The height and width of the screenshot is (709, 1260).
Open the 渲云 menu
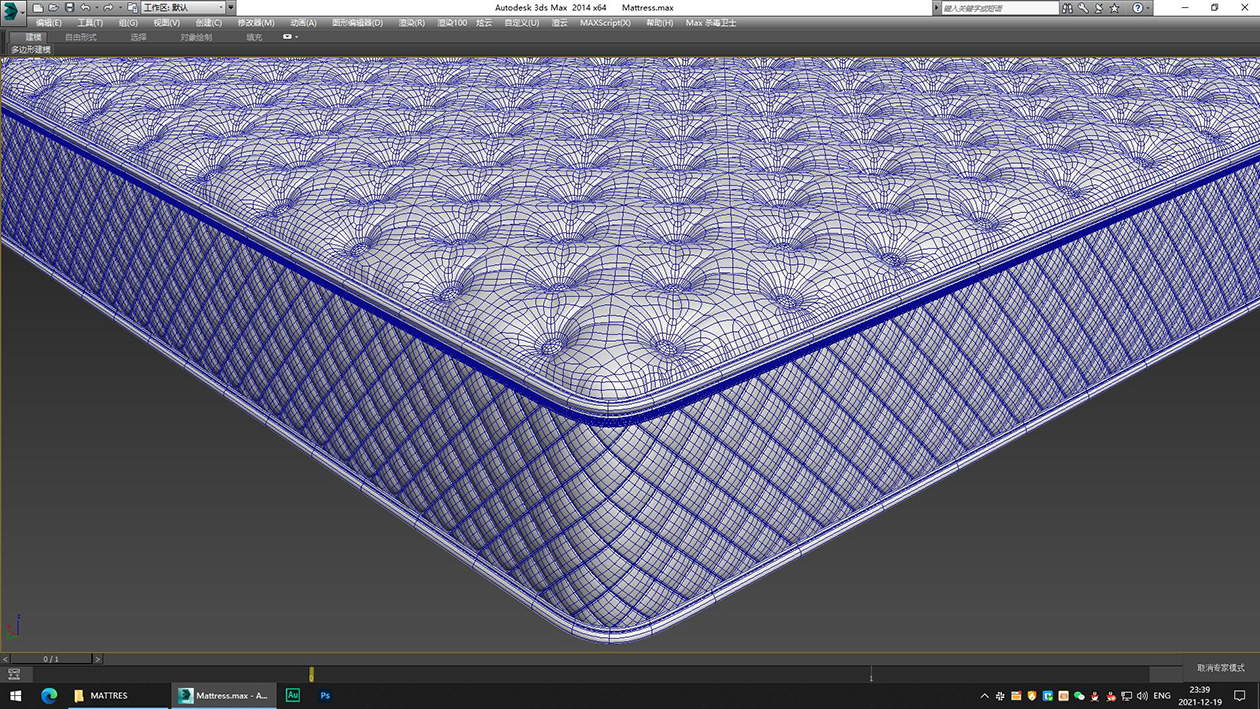click(x=560, y=23)
